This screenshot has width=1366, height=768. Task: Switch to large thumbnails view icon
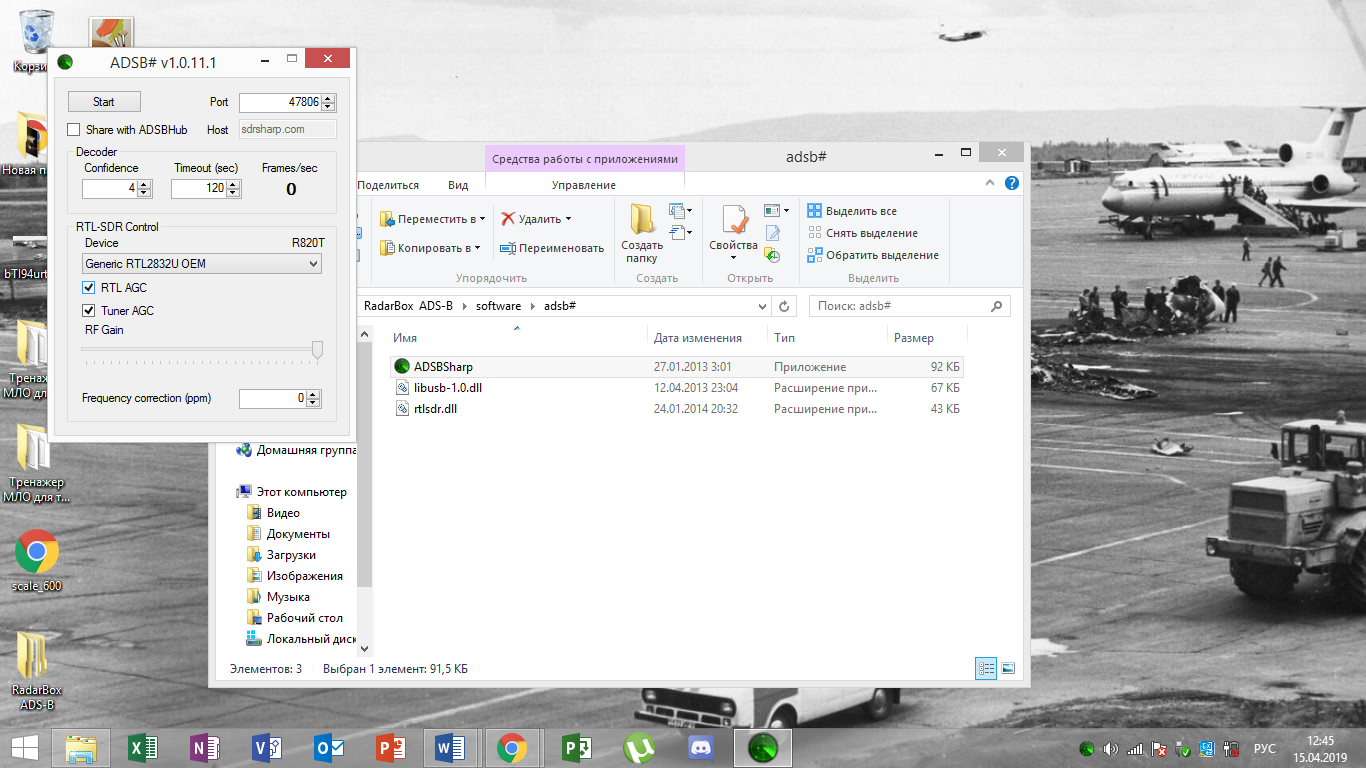click(1008, 669)
